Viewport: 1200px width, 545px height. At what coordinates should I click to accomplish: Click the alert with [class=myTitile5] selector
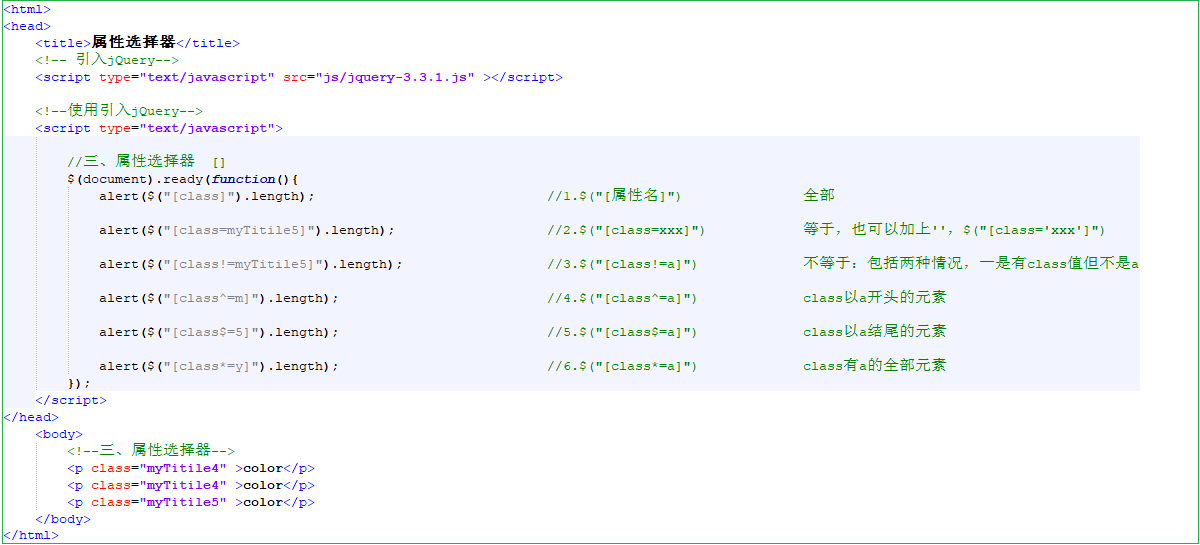tap(247, 230)
